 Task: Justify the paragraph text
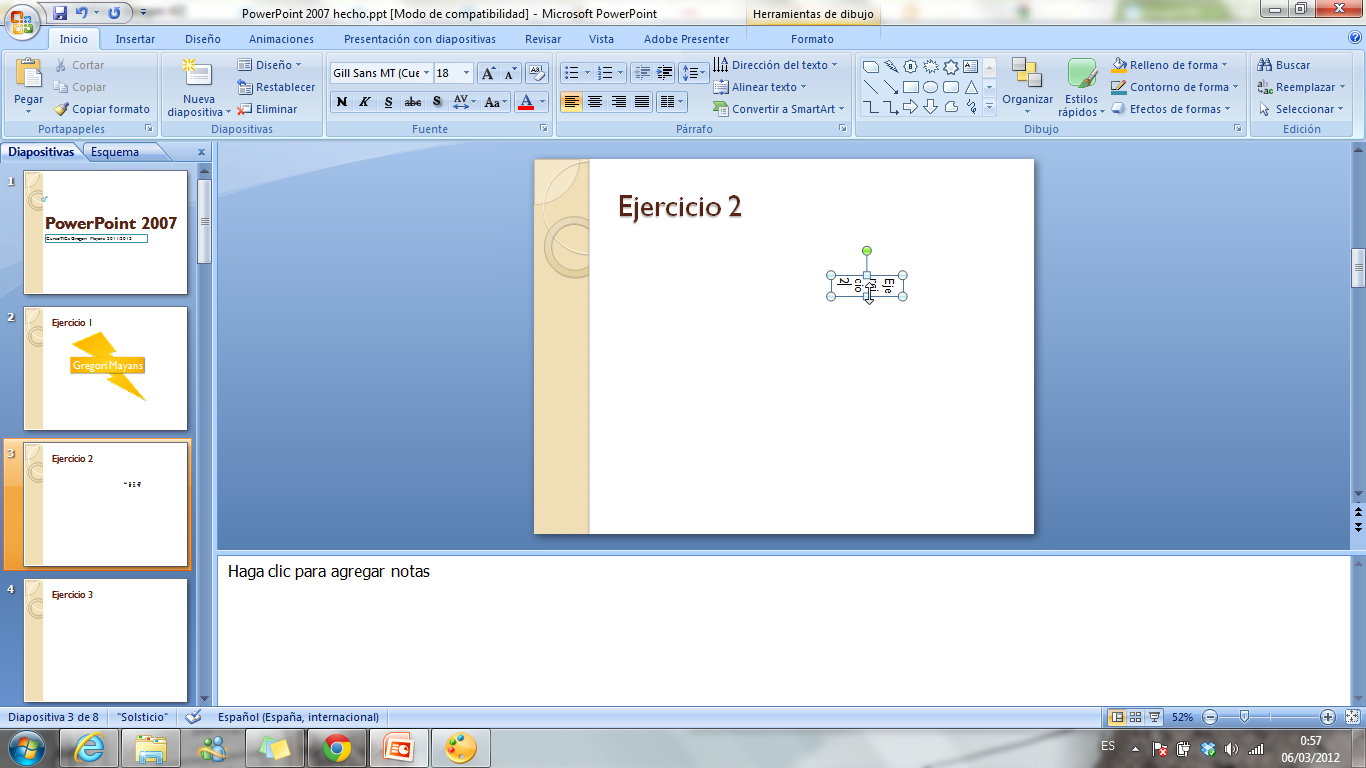[x=641, y=102]
